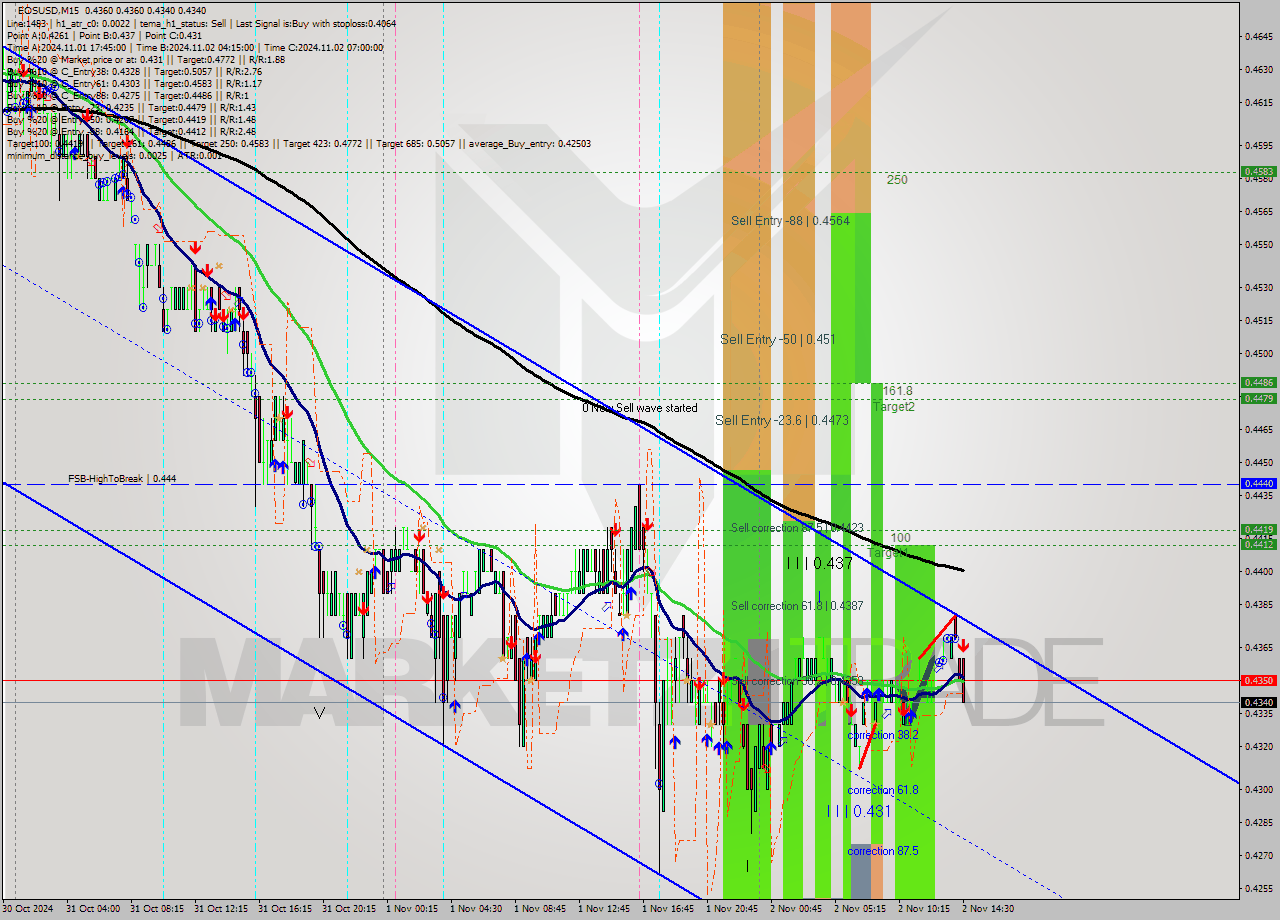Click the green '100' target label
This screenshot has height=920, width=1280.
point(900,538)
